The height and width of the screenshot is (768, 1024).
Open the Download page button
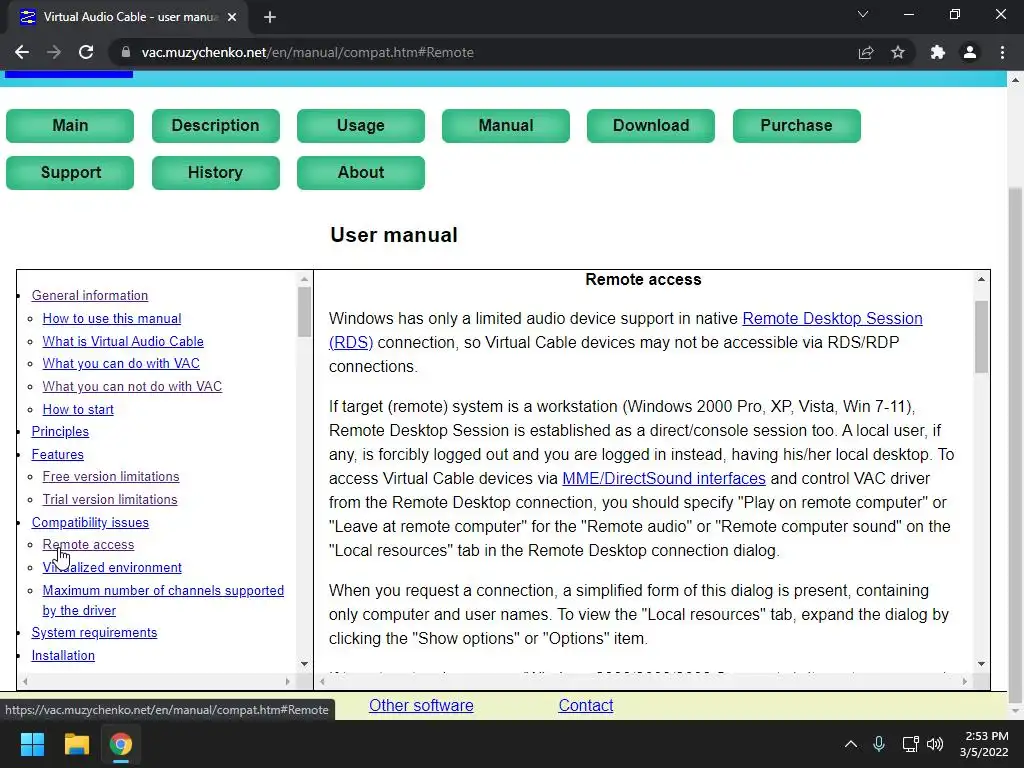[650, 125]
